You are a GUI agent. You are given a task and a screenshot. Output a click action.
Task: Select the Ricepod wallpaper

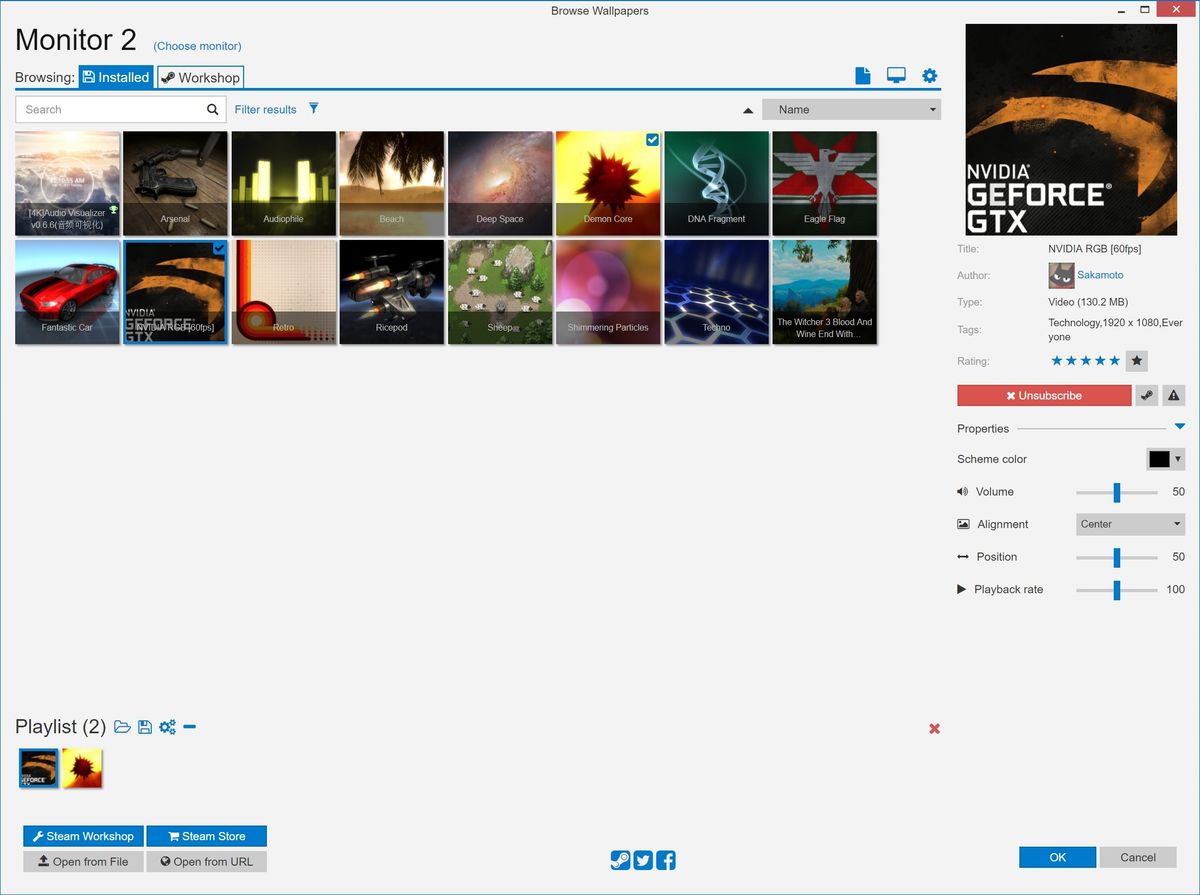(392, 292)
